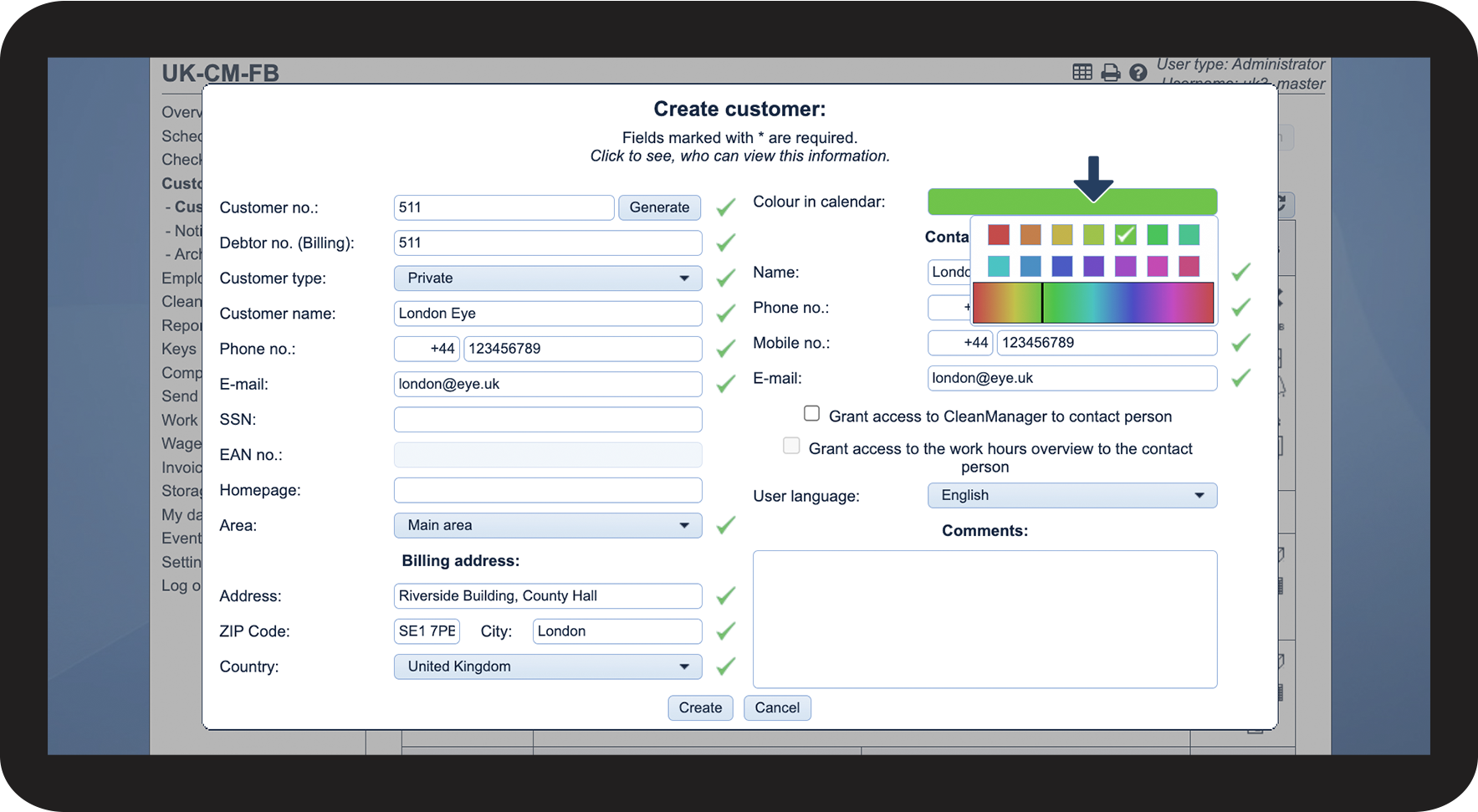Pick the cyan colour swatch
Screen dimensions: 1478x812
coord(999,266)
